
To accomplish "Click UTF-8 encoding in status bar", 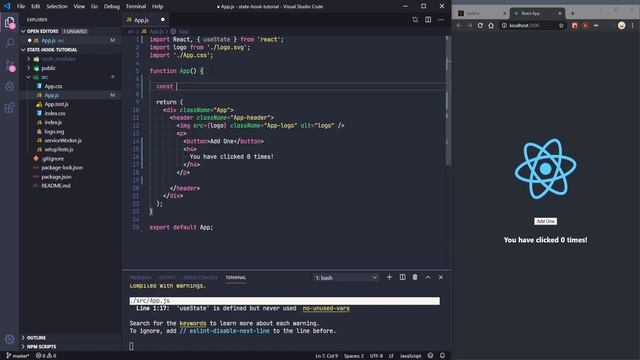I will coord(376,356).
